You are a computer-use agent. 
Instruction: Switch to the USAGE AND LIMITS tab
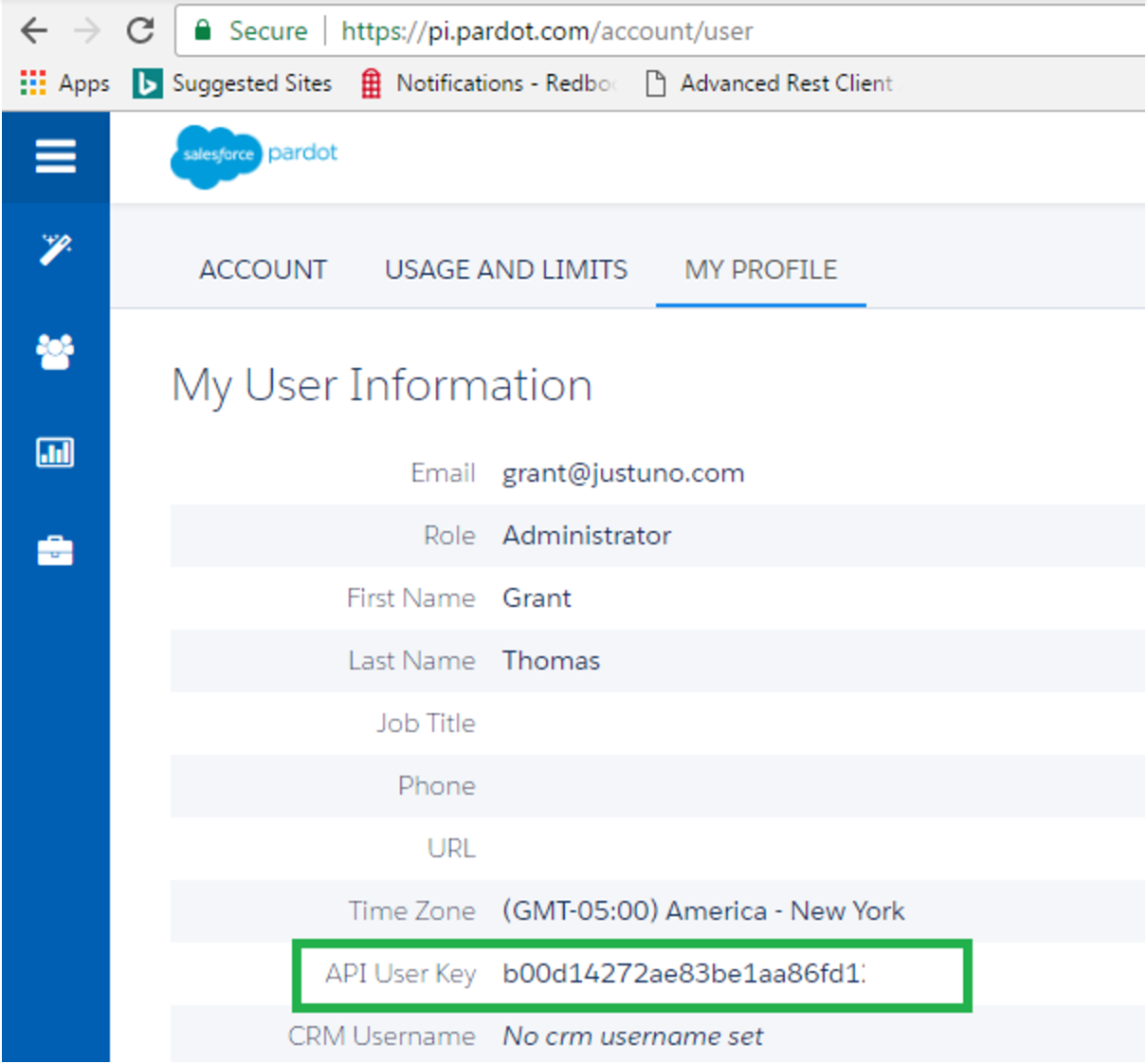click(x=505, y=270)
